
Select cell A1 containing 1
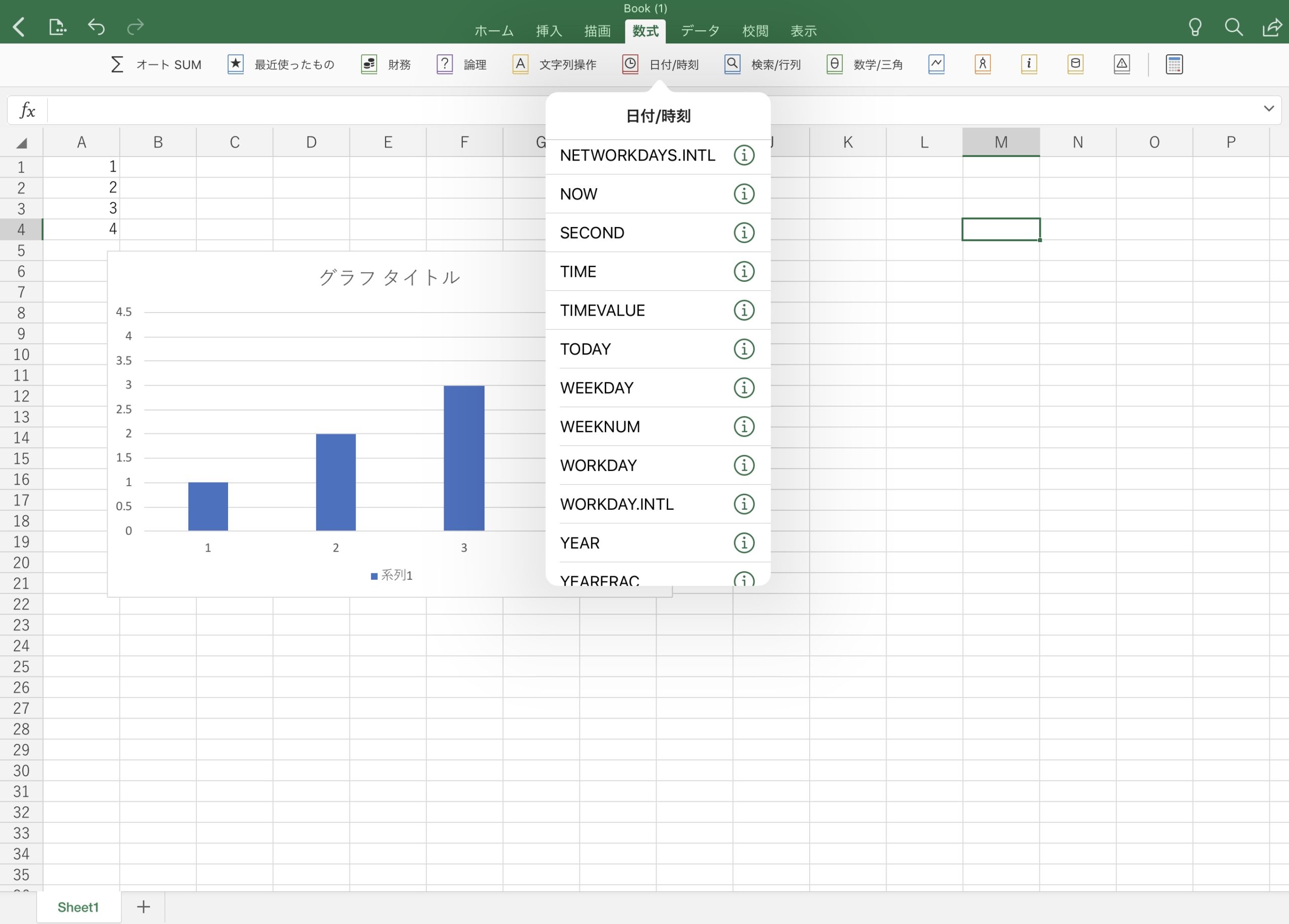pyautogui.click(x=81, y=167)
